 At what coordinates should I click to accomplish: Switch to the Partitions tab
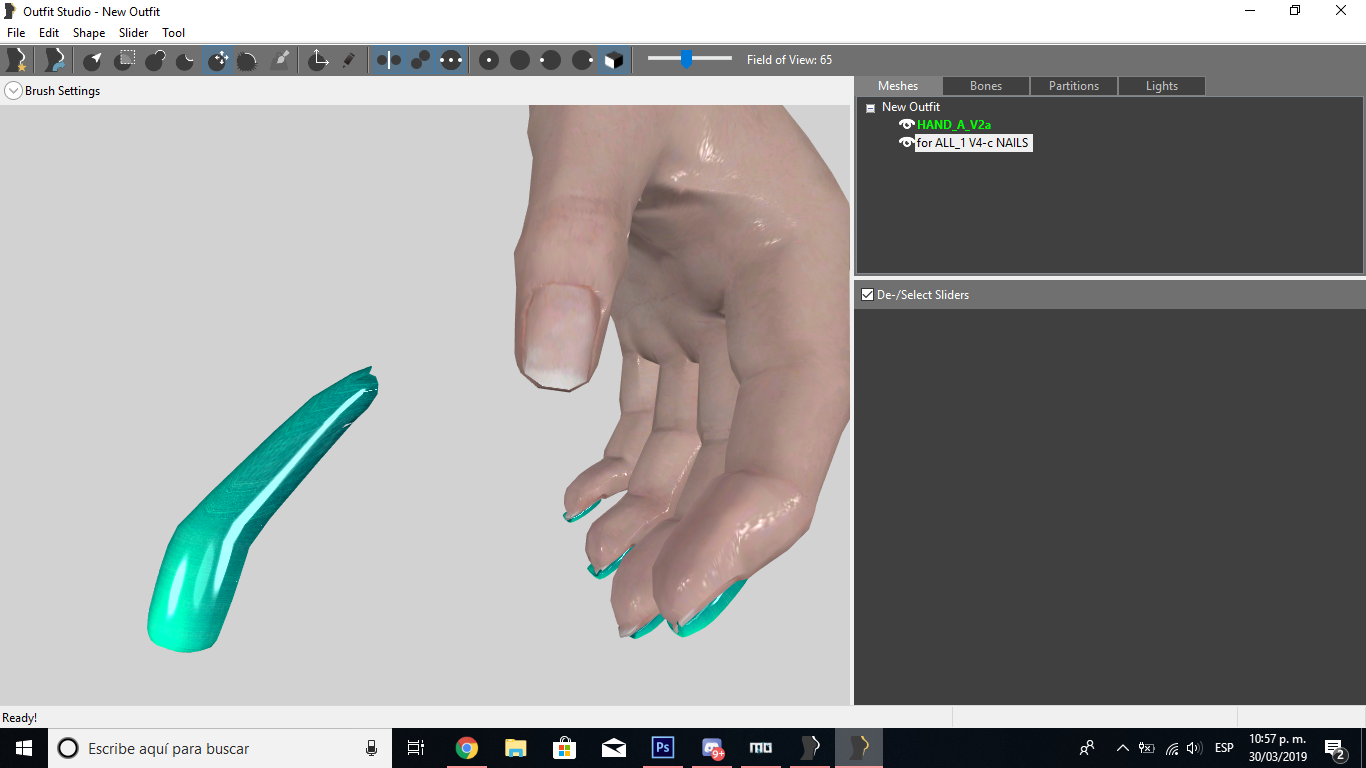coord(1074,86)
